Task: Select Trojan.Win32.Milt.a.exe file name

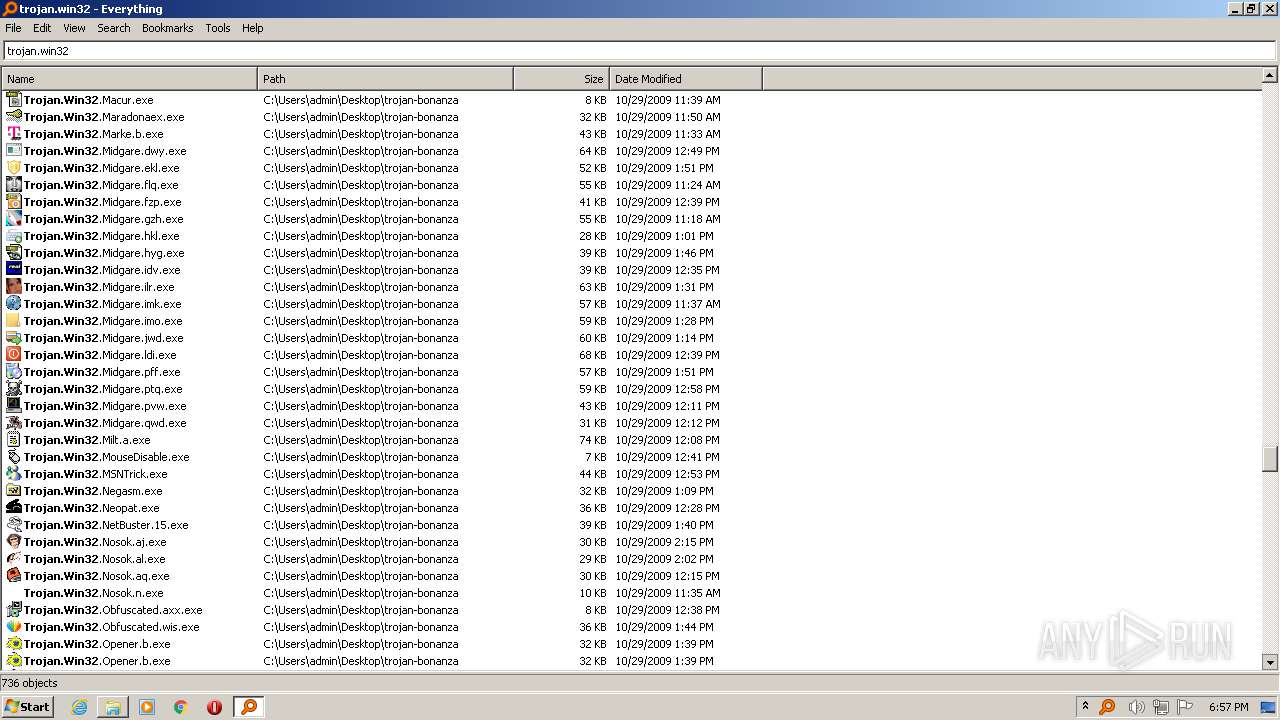Action: [x=87, y=440]
